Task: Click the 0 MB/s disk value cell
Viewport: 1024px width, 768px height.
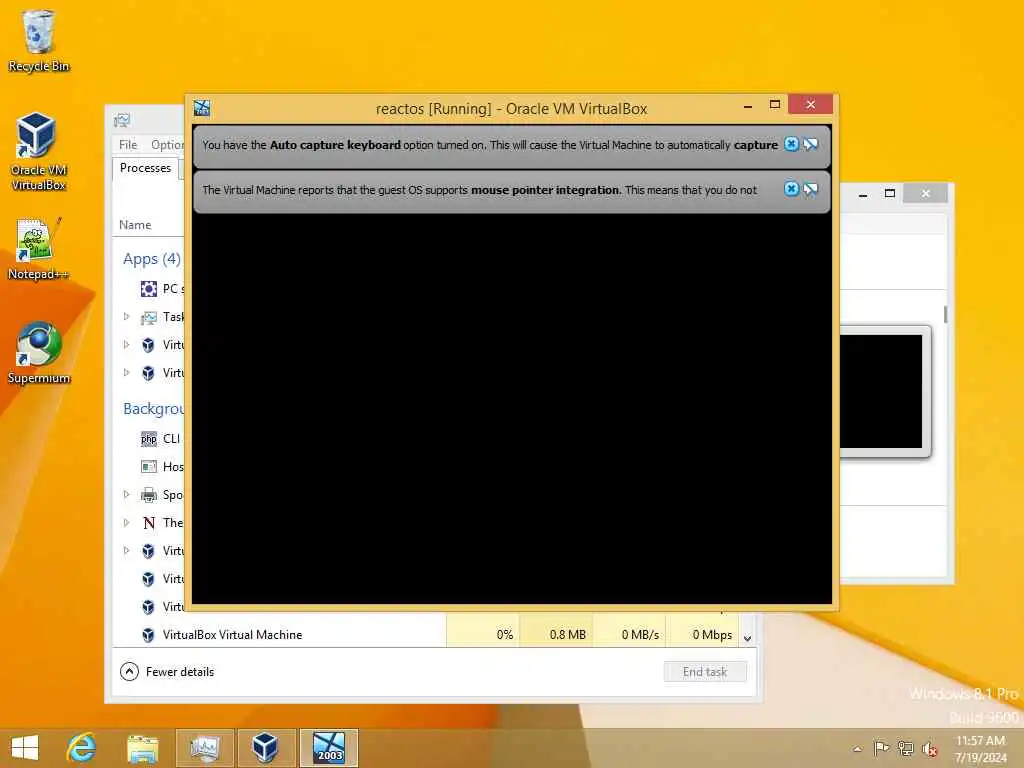Action: pyautogui.click(x=630, y=634)
